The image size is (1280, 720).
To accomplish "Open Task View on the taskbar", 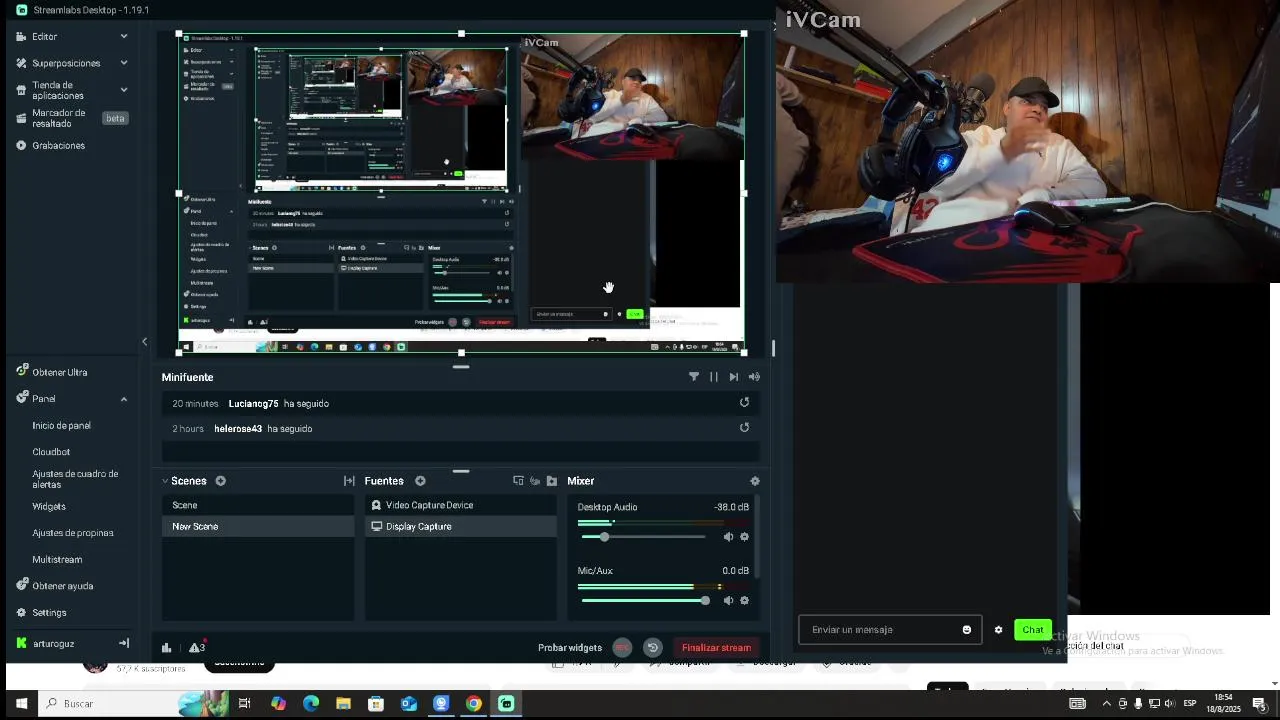I will coord(244,704).
